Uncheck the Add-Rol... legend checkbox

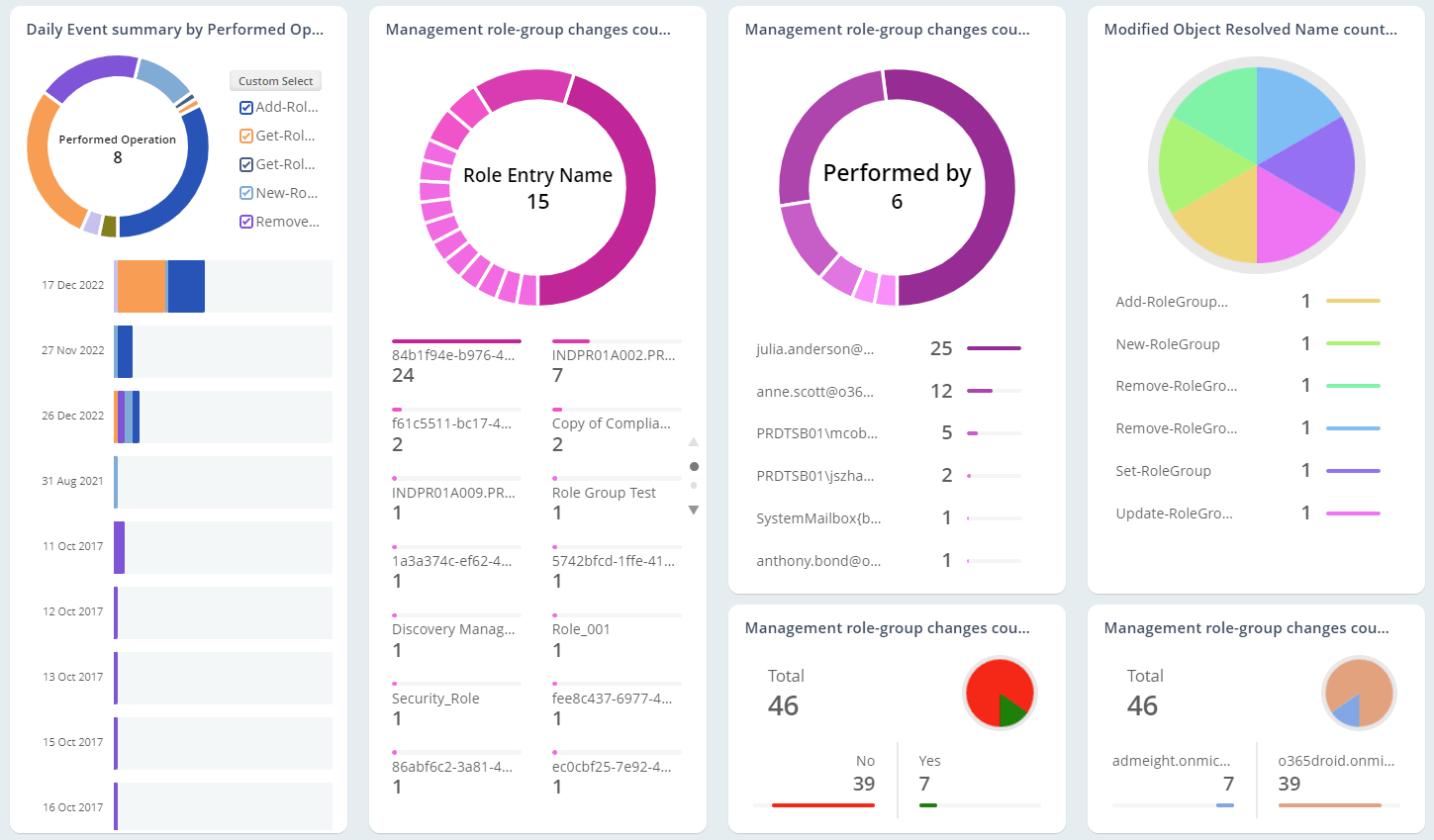click(246, 108)
